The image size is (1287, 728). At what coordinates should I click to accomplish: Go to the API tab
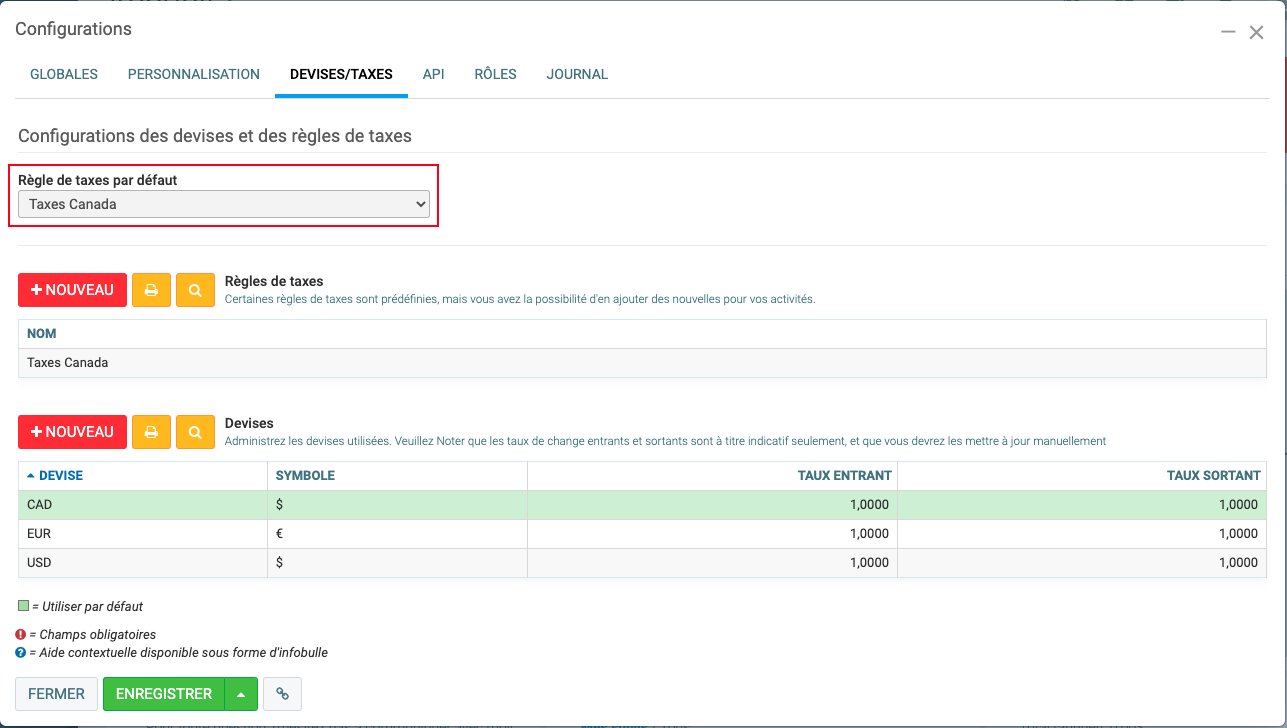pos(433,74)
